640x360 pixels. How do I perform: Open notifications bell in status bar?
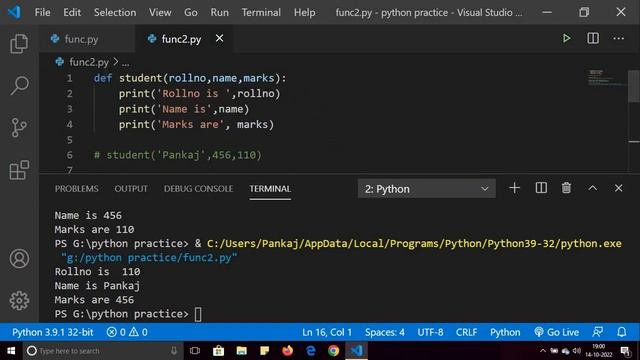(x=622, y=332)
